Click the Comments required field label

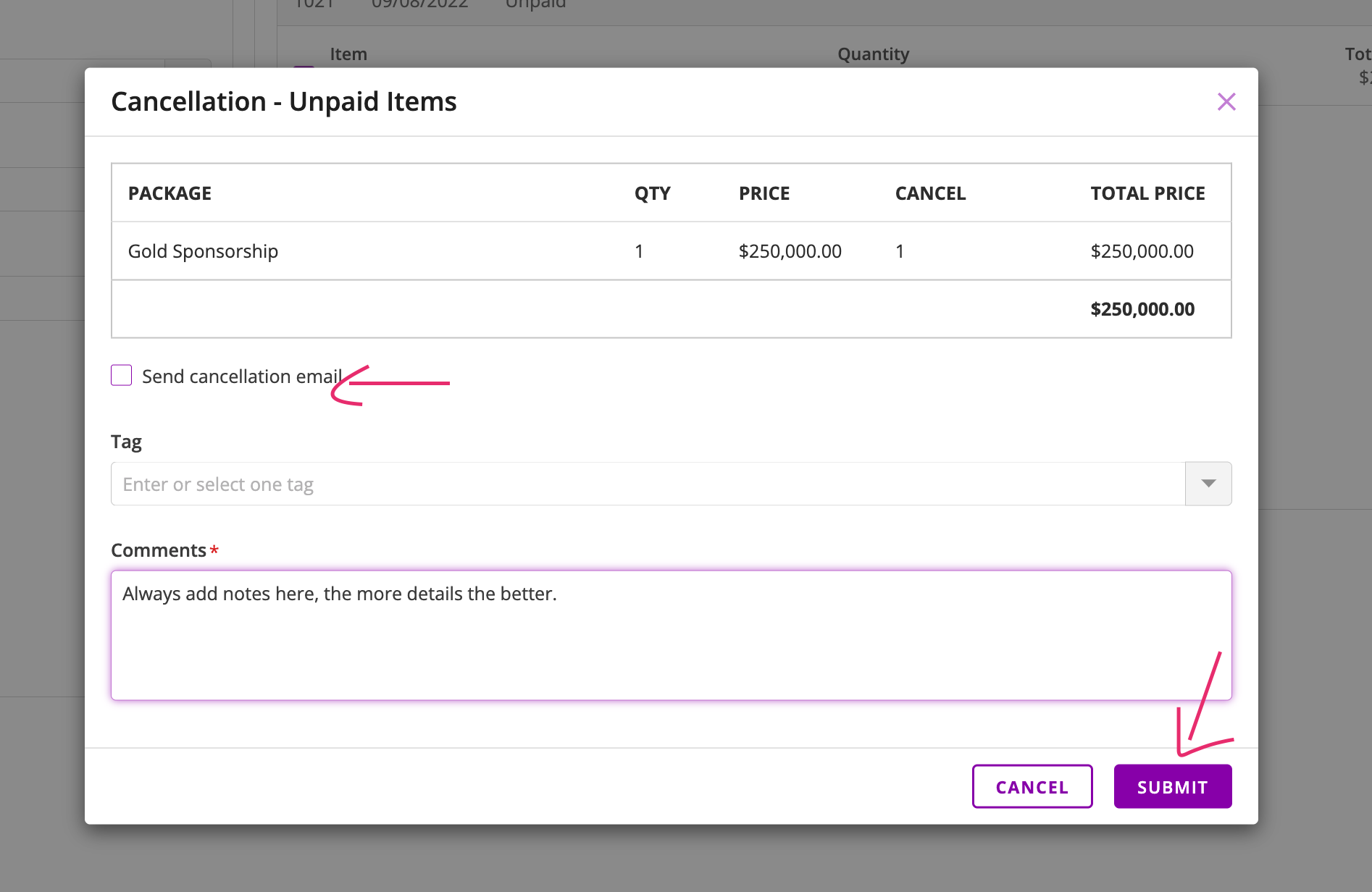tap(159, 550)
